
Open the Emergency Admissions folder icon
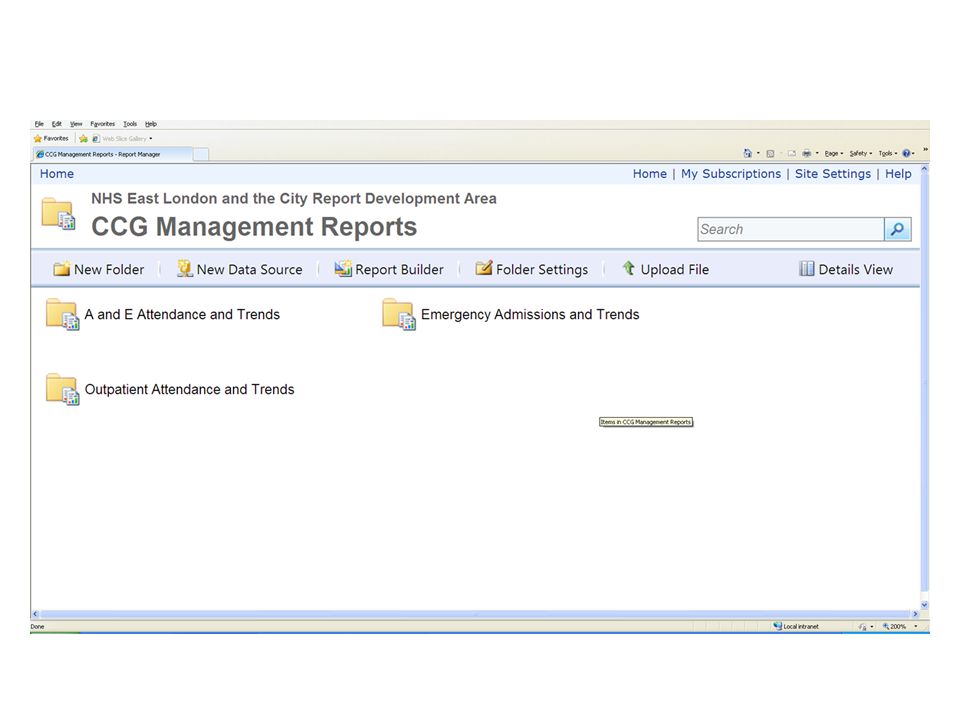[399, 314]
